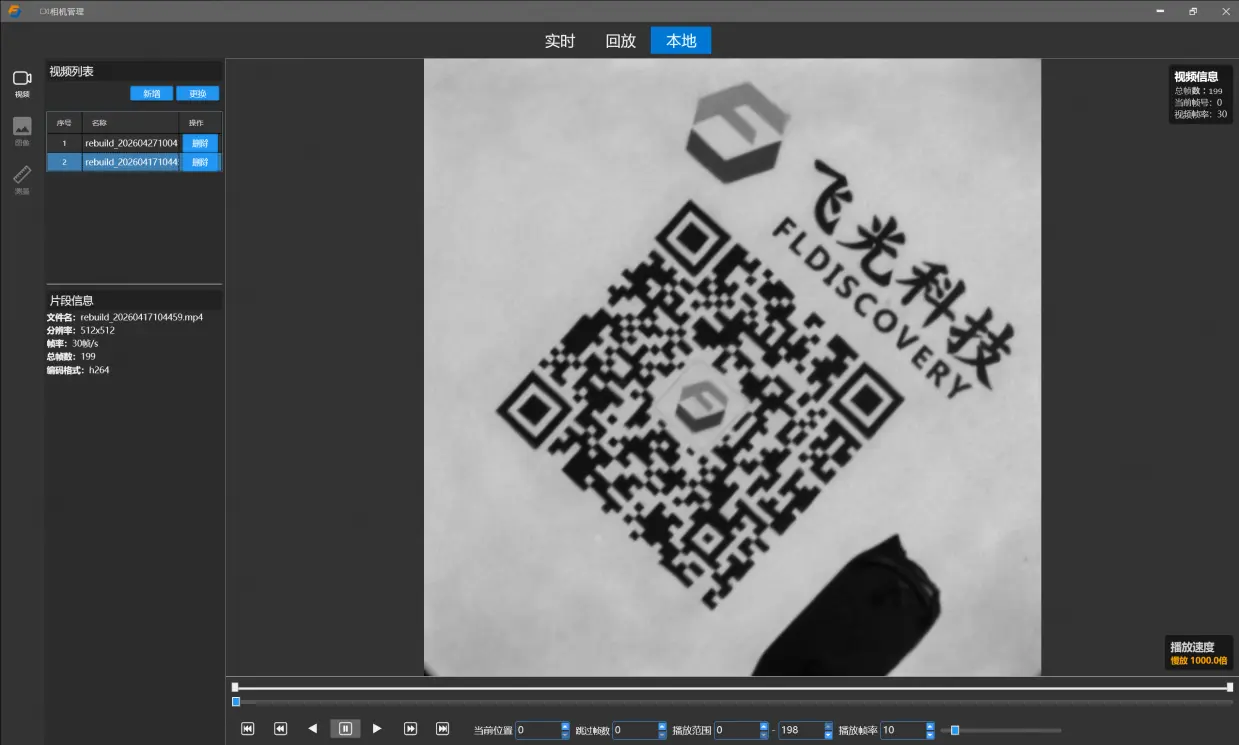The height and width of the screenshot is (745, 1239).
Task: Increase 播放范围 start with its up arrow
Action: tap(764, 726)
